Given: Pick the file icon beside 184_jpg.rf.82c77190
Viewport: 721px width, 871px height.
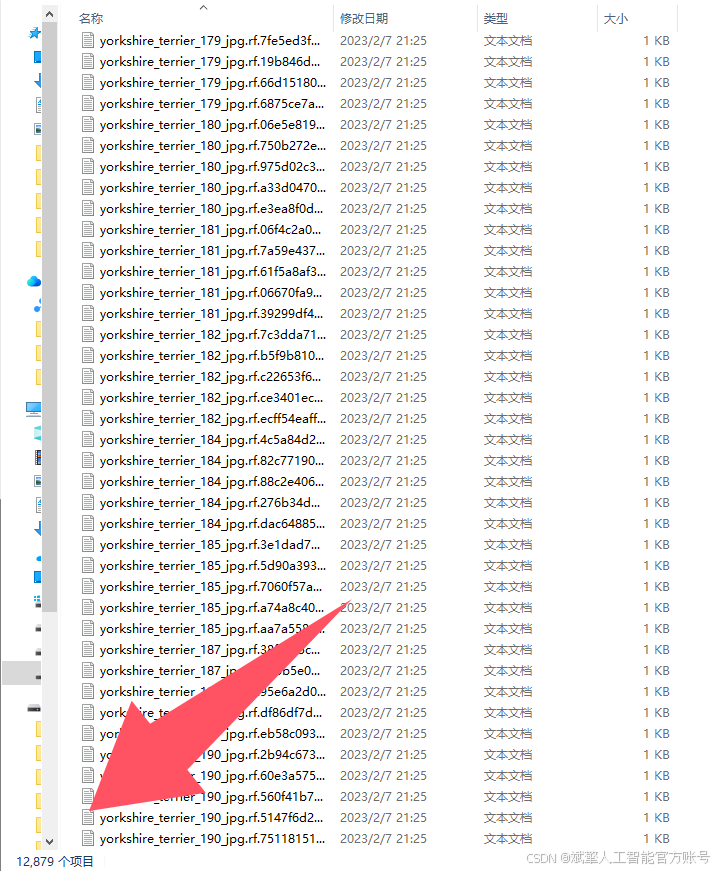Looking at the screenshot, I should click(x=88, y=460).
